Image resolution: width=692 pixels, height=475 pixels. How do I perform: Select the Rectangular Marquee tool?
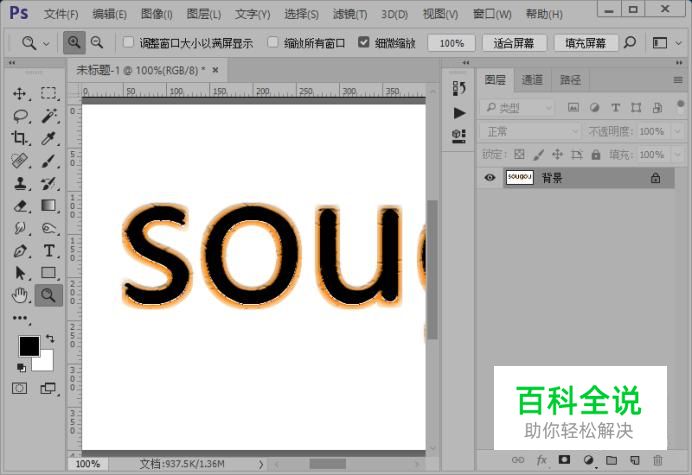coord(48,93)
